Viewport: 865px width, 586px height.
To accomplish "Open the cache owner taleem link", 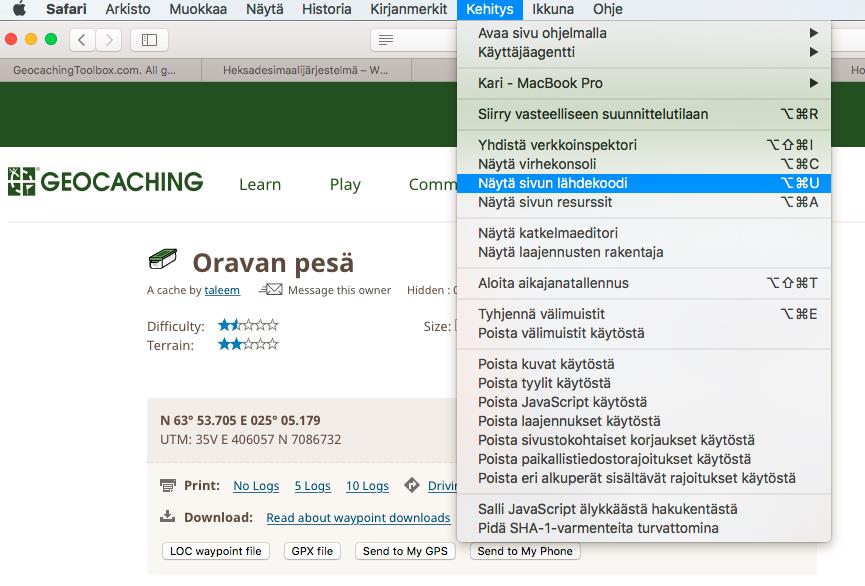I will click(222, 290).
